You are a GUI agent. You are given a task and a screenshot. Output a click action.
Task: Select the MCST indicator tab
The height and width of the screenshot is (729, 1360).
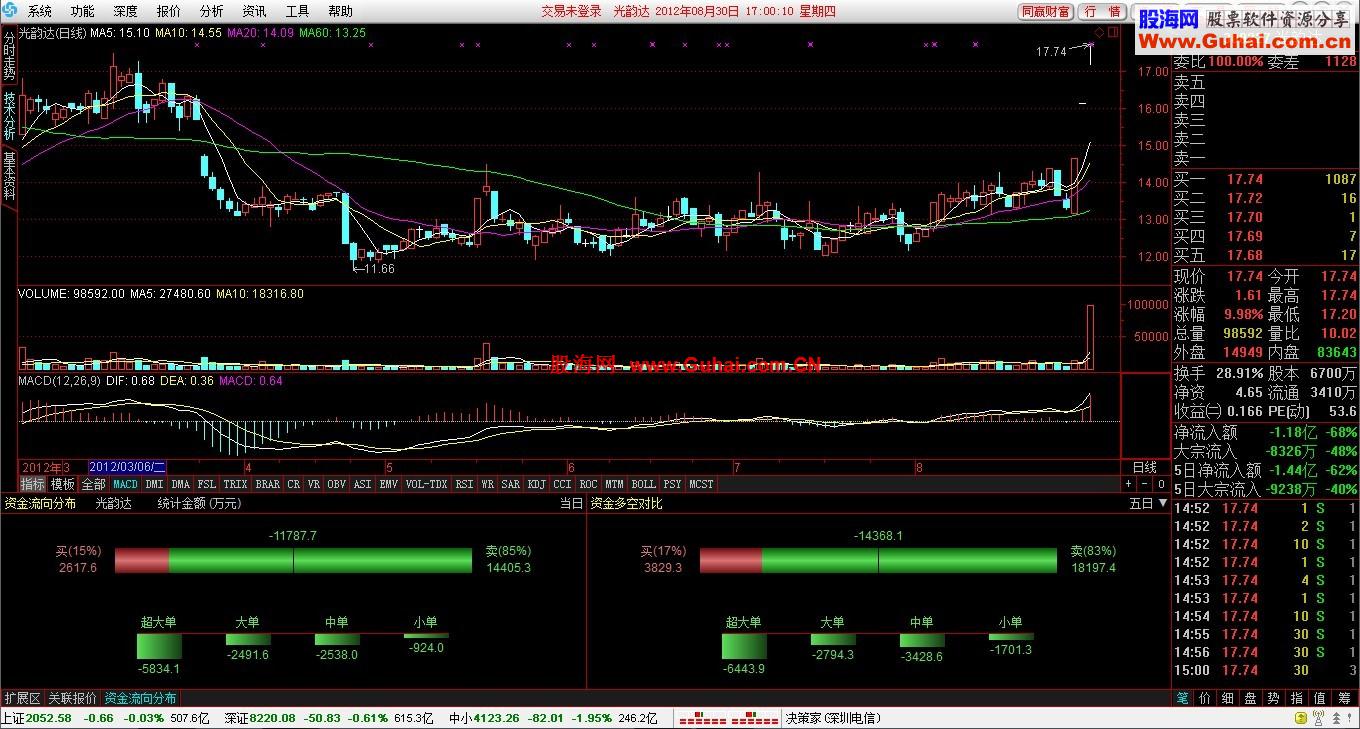[x=701, y=484]
